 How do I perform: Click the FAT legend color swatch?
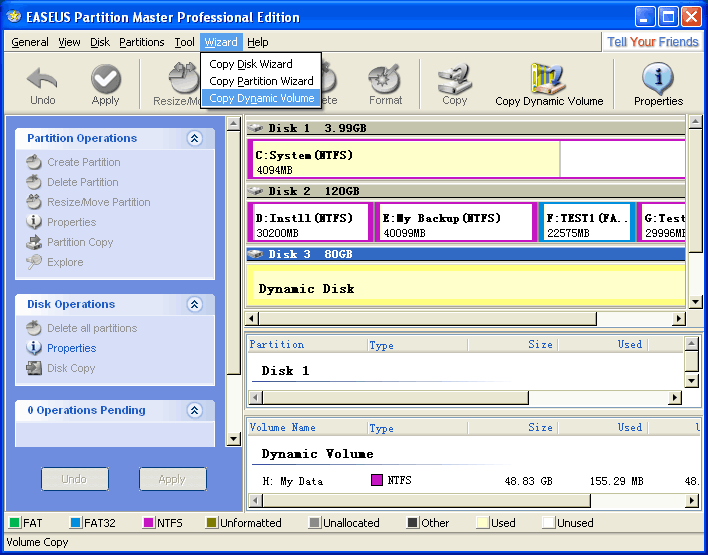[x=14, y=523]
